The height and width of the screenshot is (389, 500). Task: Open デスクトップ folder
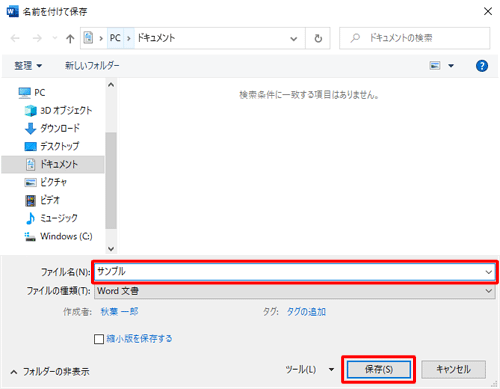coord(52,146)
